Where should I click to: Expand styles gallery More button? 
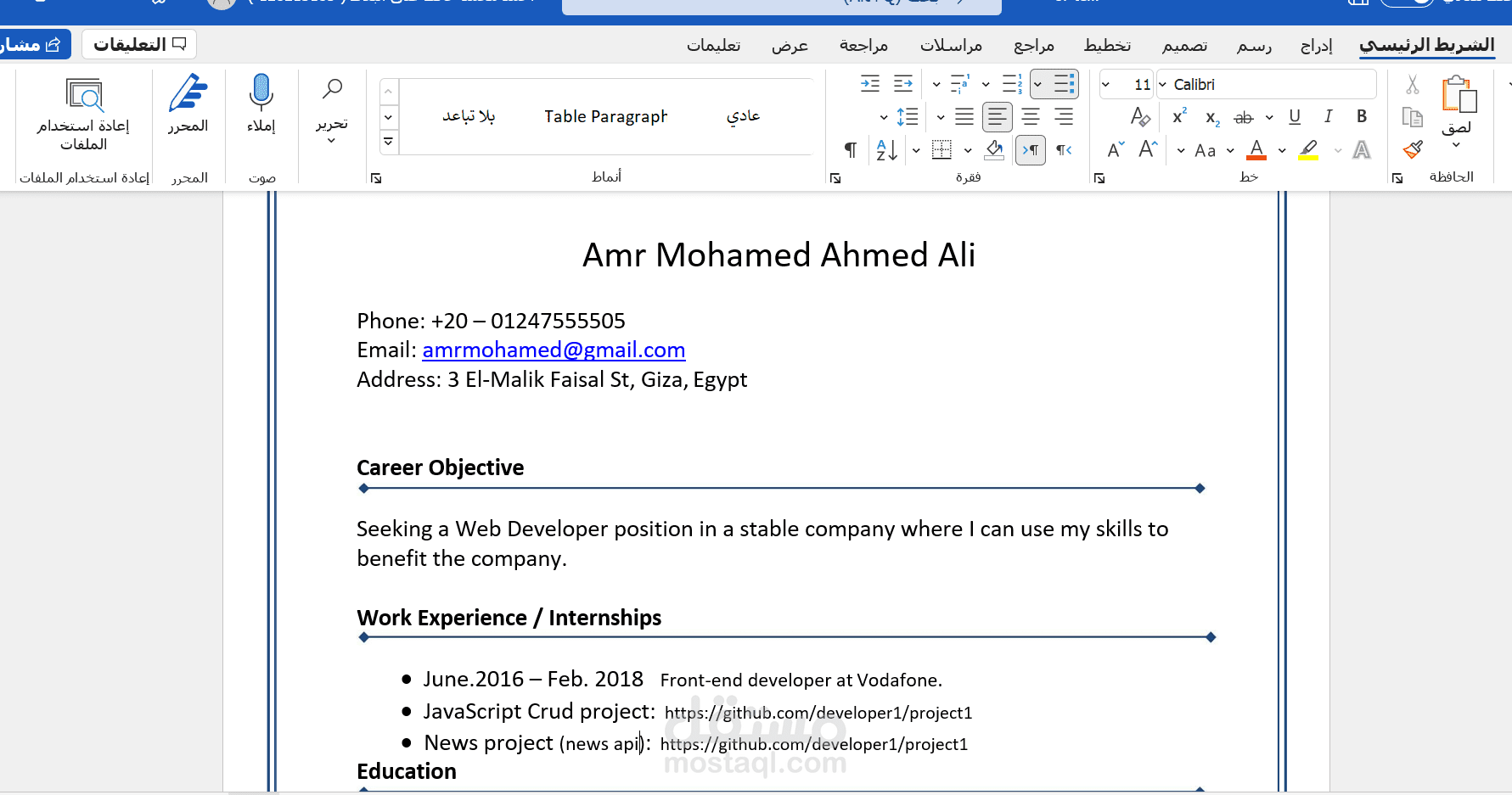pos(388,142)
